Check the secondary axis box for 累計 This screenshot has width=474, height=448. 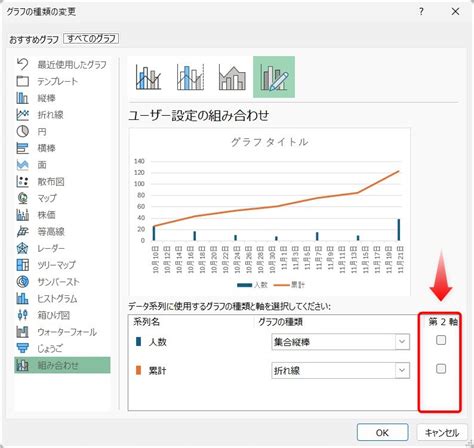441,369
